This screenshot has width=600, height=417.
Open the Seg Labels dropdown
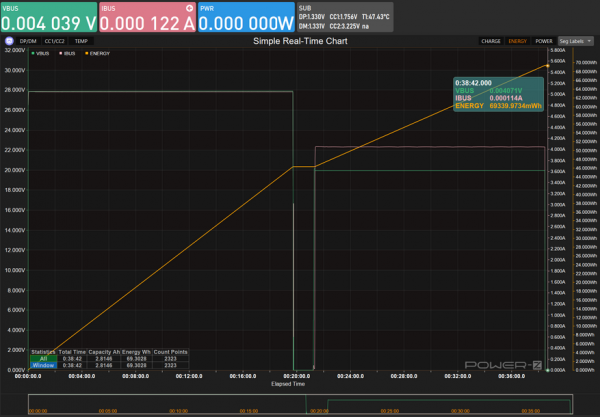[576, 41]
